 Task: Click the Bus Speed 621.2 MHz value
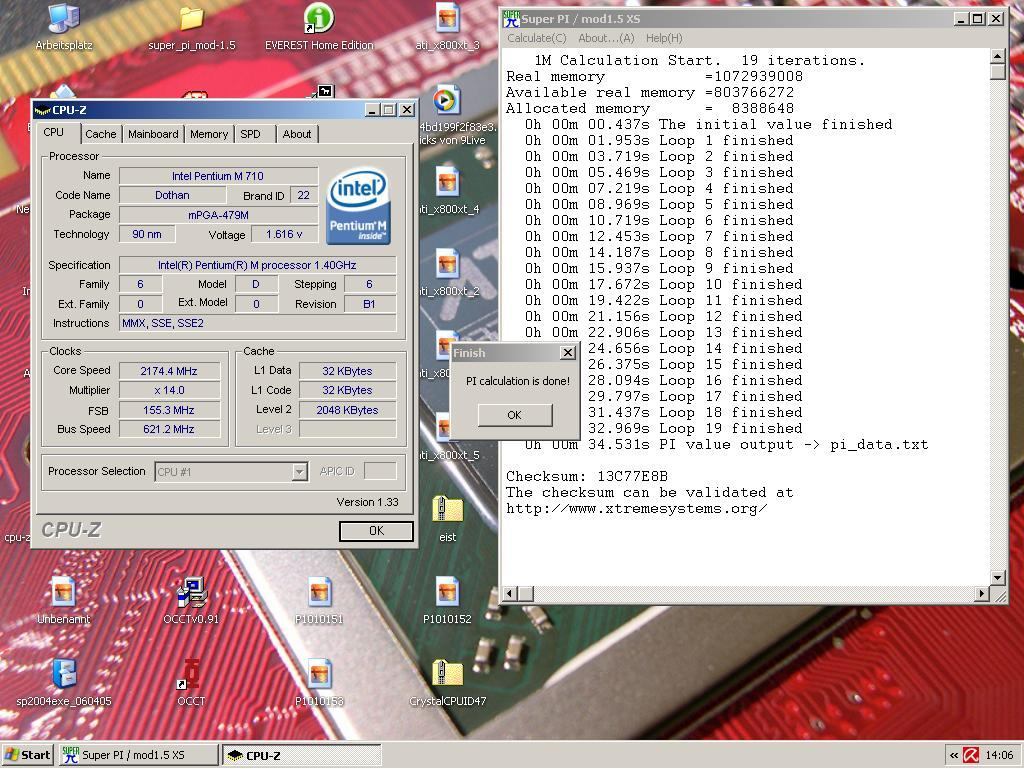[169, 429]
